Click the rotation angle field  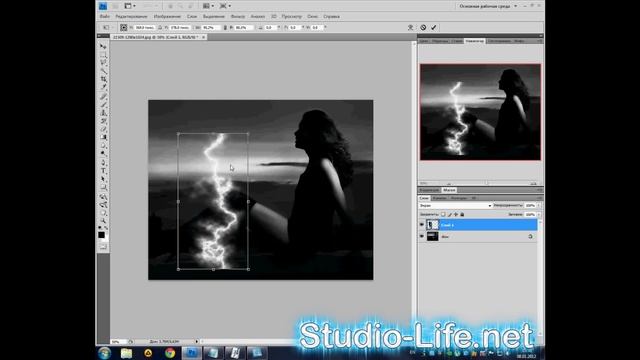click(x=270, y=27)
